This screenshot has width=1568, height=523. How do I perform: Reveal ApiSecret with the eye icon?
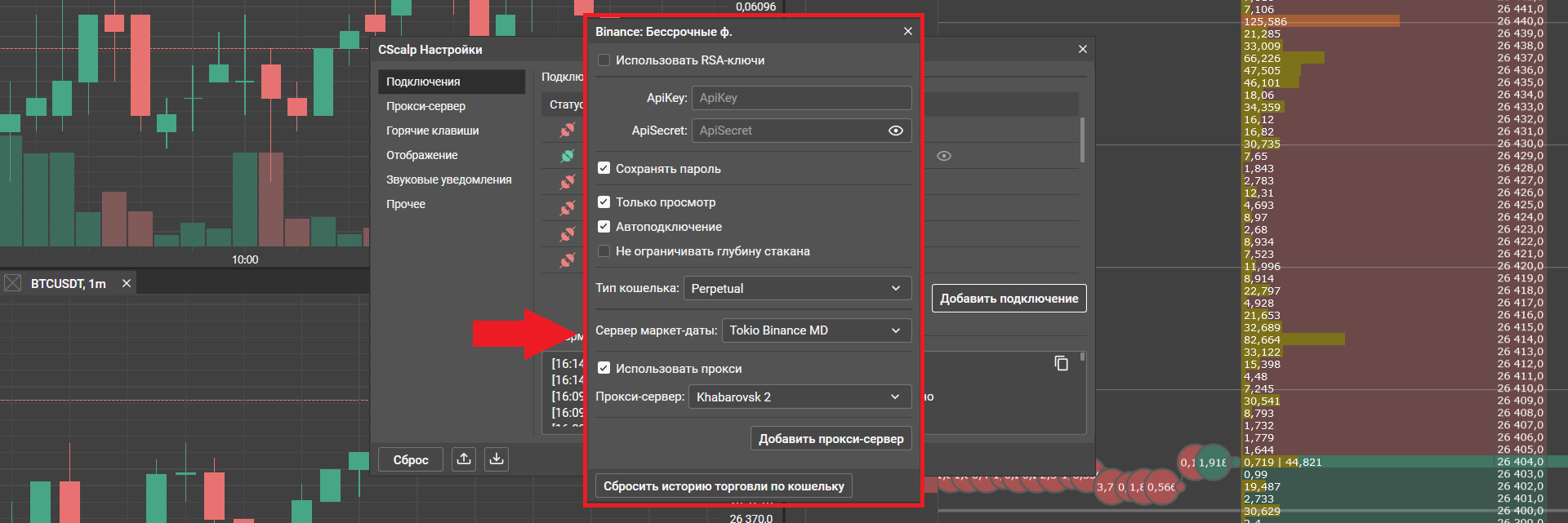click(x=896, y=131)
